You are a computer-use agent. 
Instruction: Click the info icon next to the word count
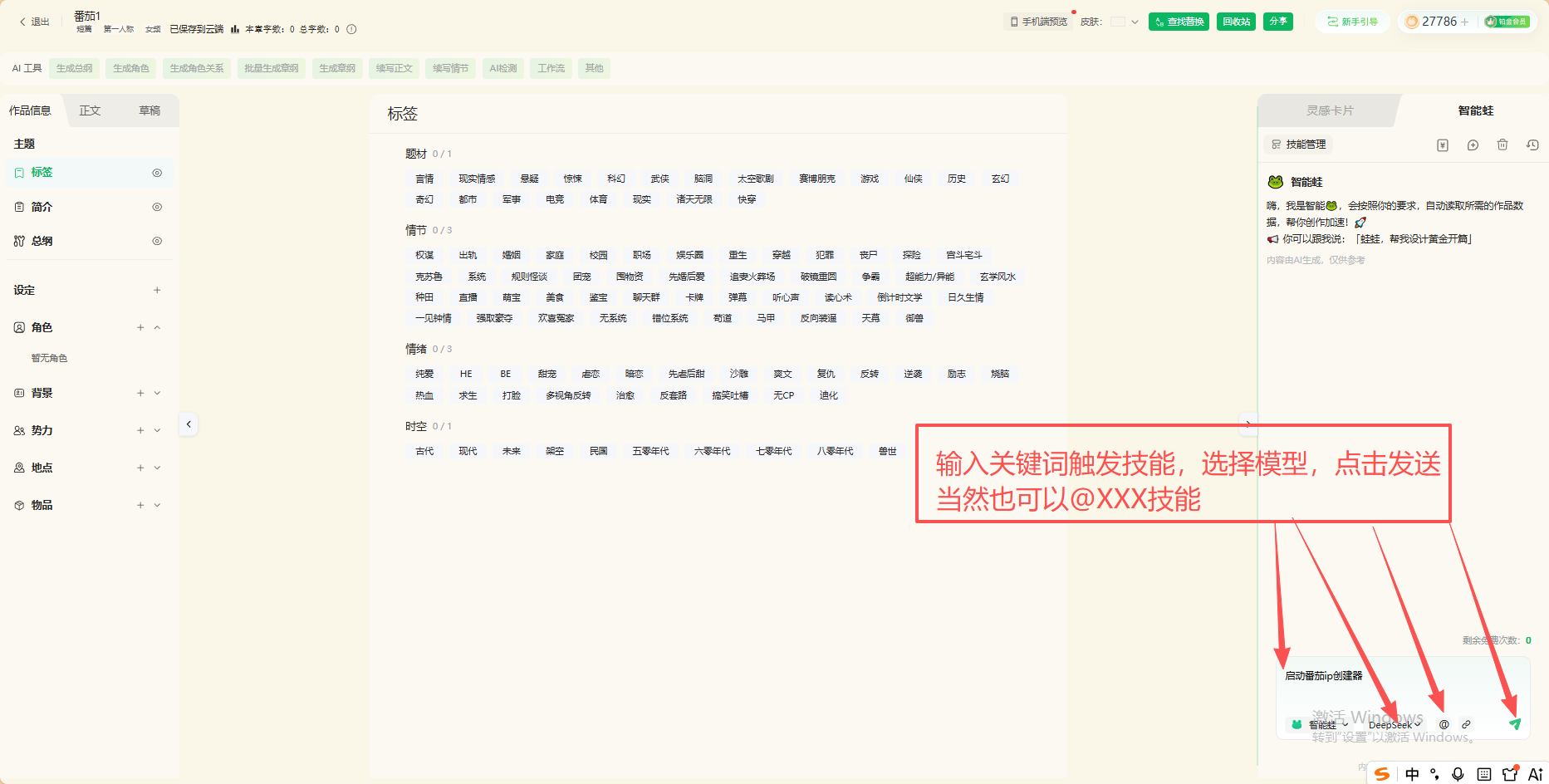point(351,29)
